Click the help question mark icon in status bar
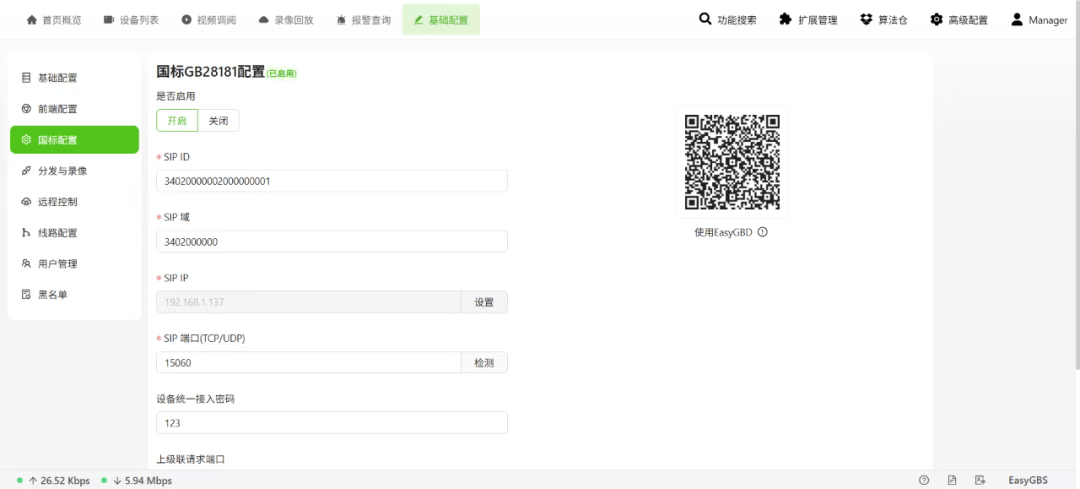 coord(924,480)
